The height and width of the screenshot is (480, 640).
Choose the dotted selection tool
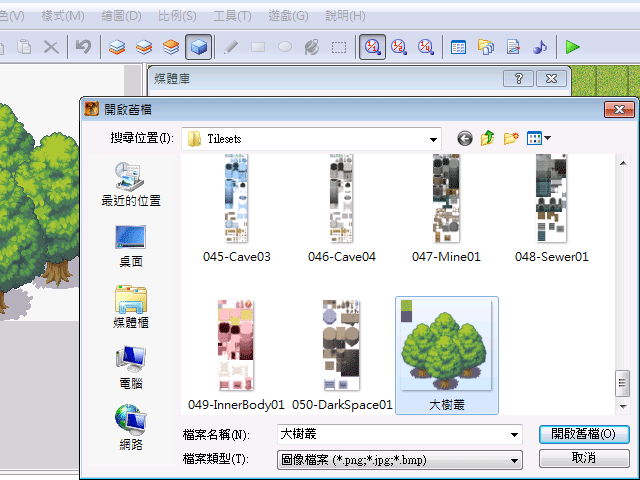339,47
